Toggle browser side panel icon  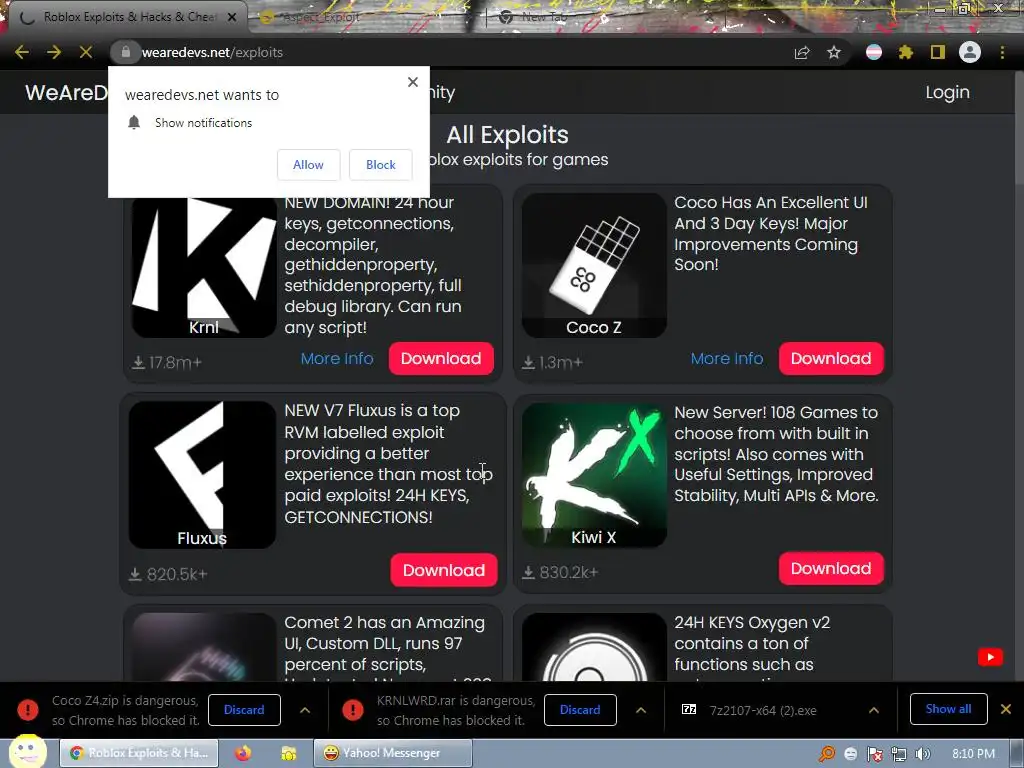pyautogui.click(x=938, y=52)
